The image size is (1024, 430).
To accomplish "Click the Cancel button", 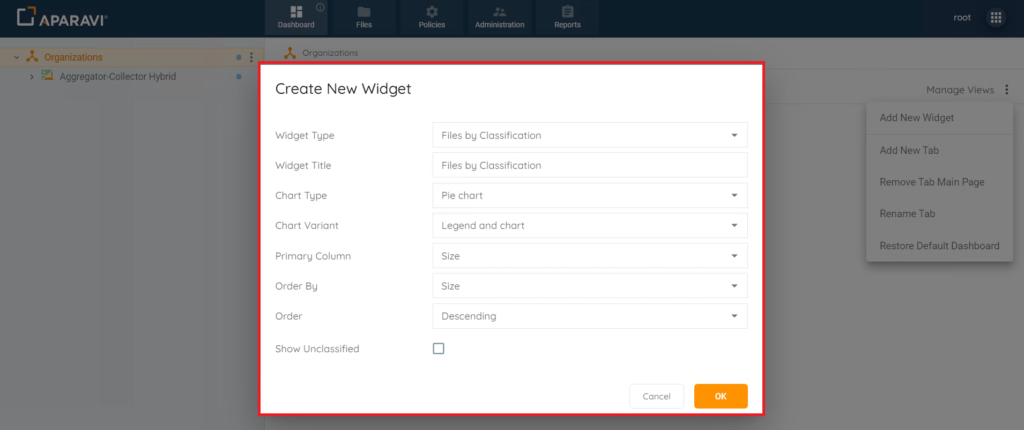I will coord(656,396).
